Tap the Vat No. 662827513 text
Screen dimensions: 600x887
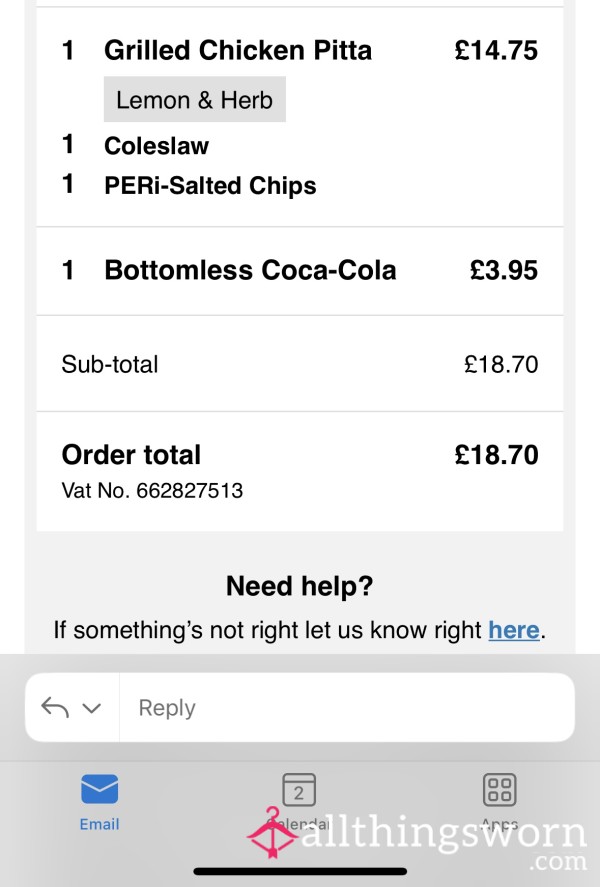pos(152,490)
